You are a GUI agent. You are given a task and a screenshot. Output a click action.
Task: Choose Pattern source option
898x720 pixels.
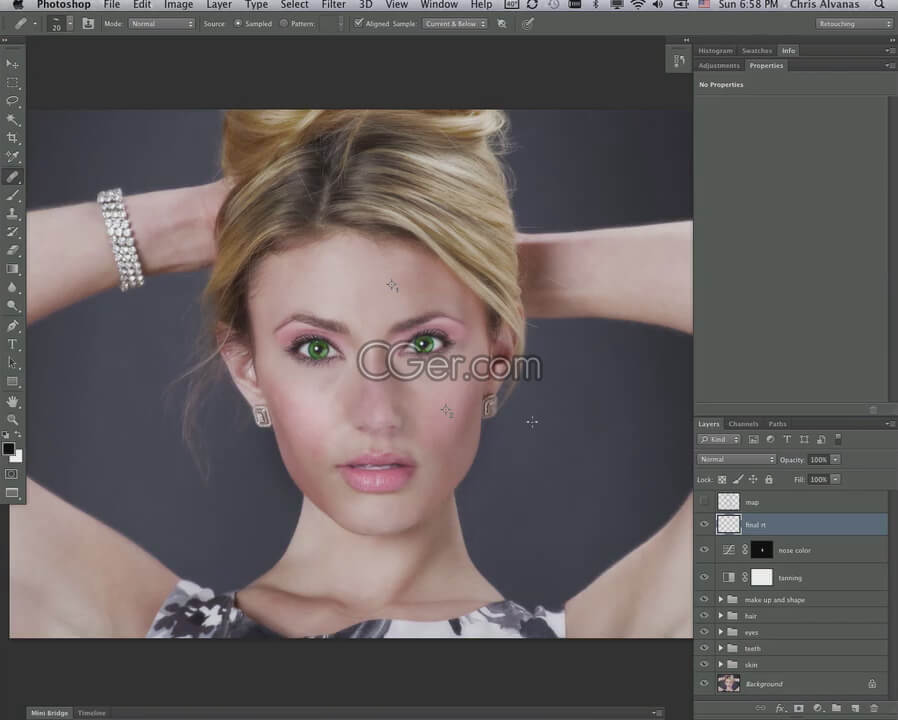click(x=283, y=23)
